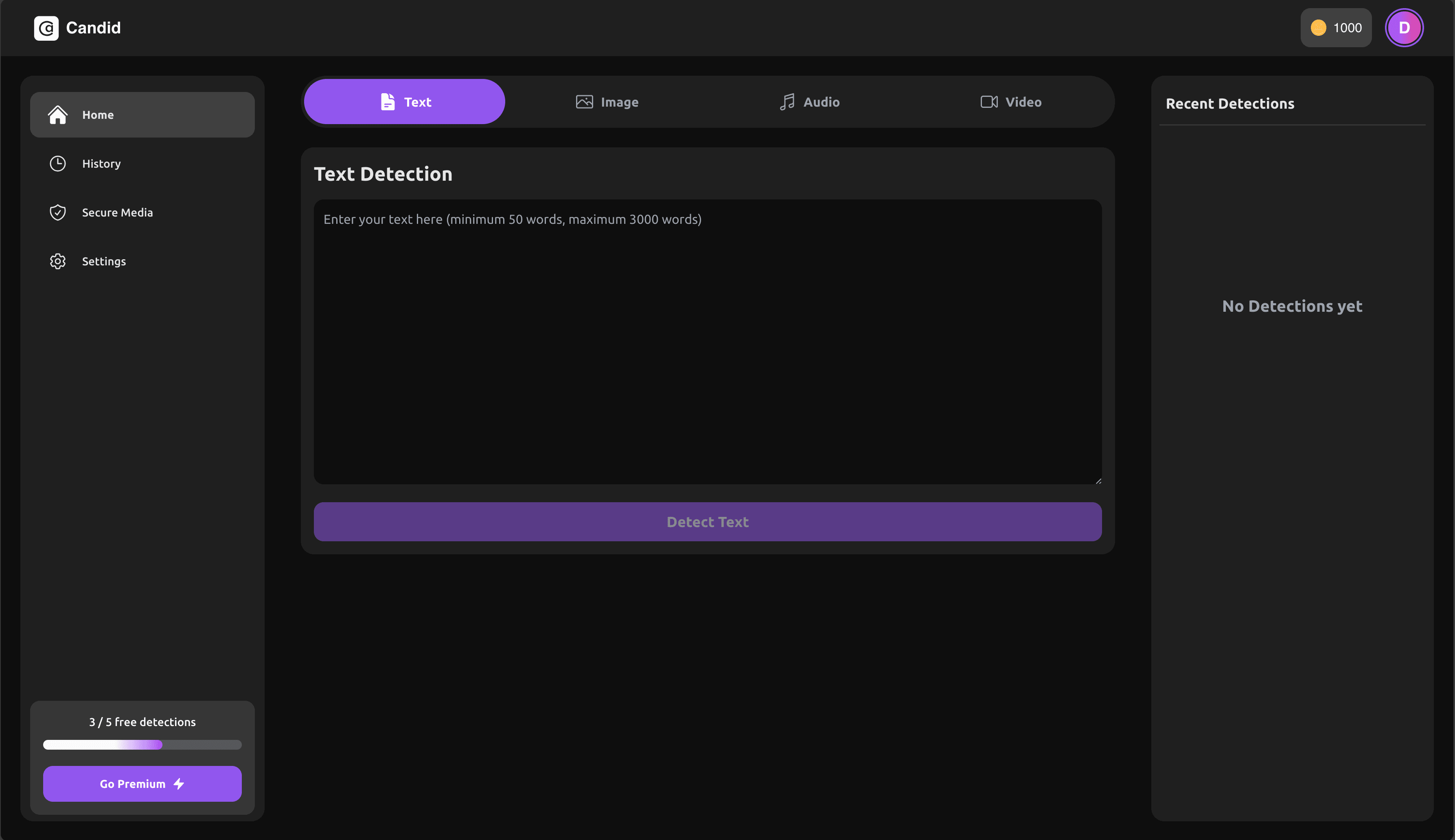The width and height of the screenshot is (1455, 840).
Task: Click the lightning bolt premium icon
Action: point(178,784)
